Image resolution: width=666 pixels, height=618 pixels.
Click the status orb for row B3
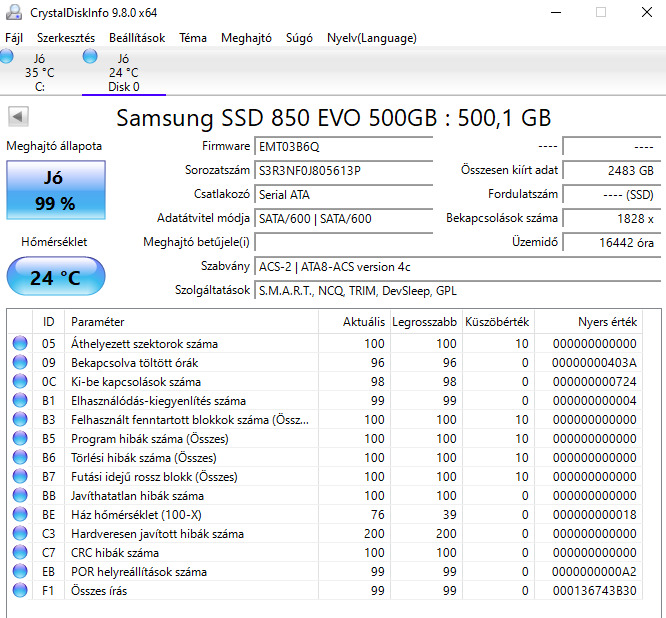(x=20, y=419)
